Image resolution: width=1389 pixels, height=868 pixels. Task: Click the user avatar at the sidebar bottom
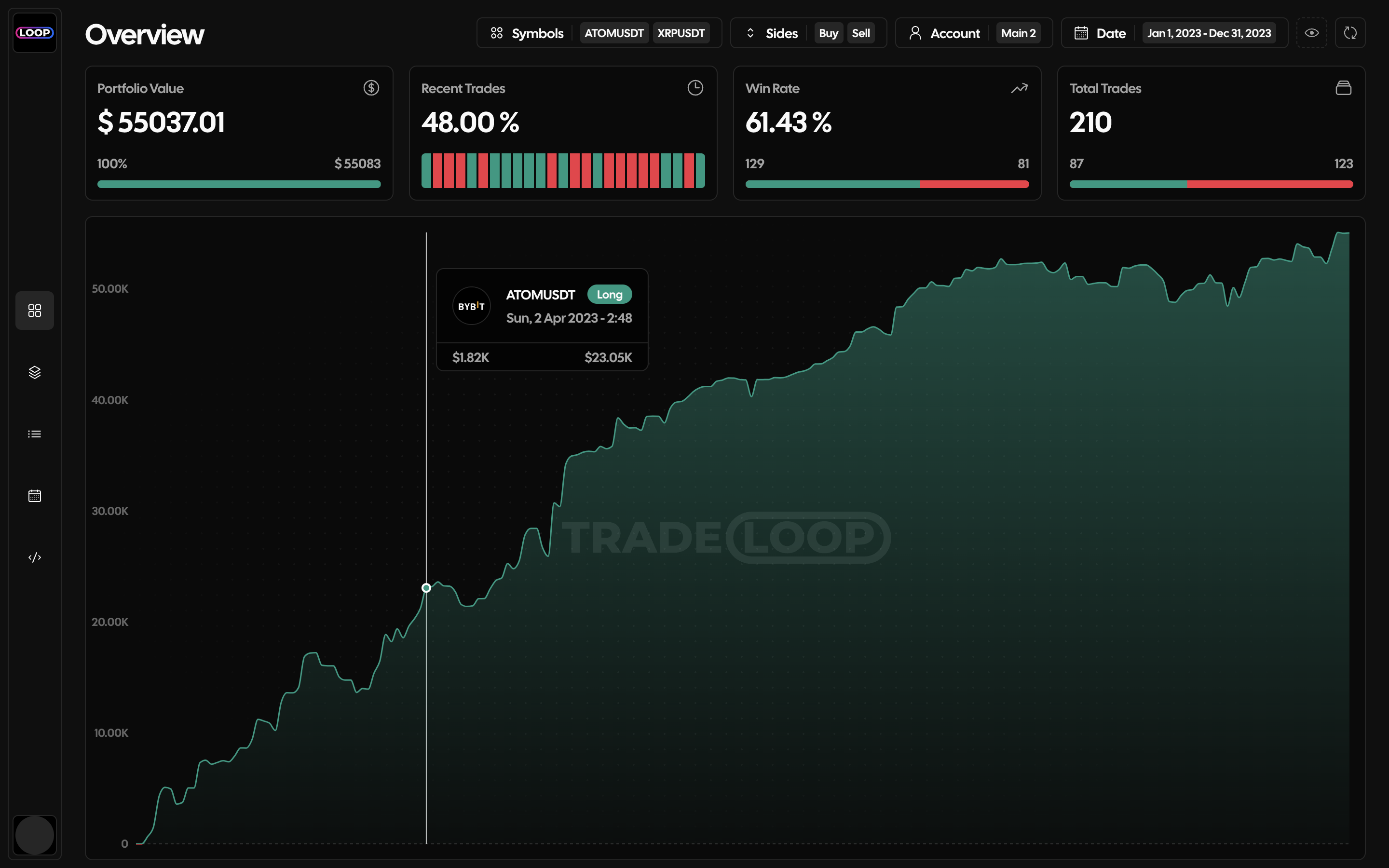pyautogui.click(x=34, y=835)
